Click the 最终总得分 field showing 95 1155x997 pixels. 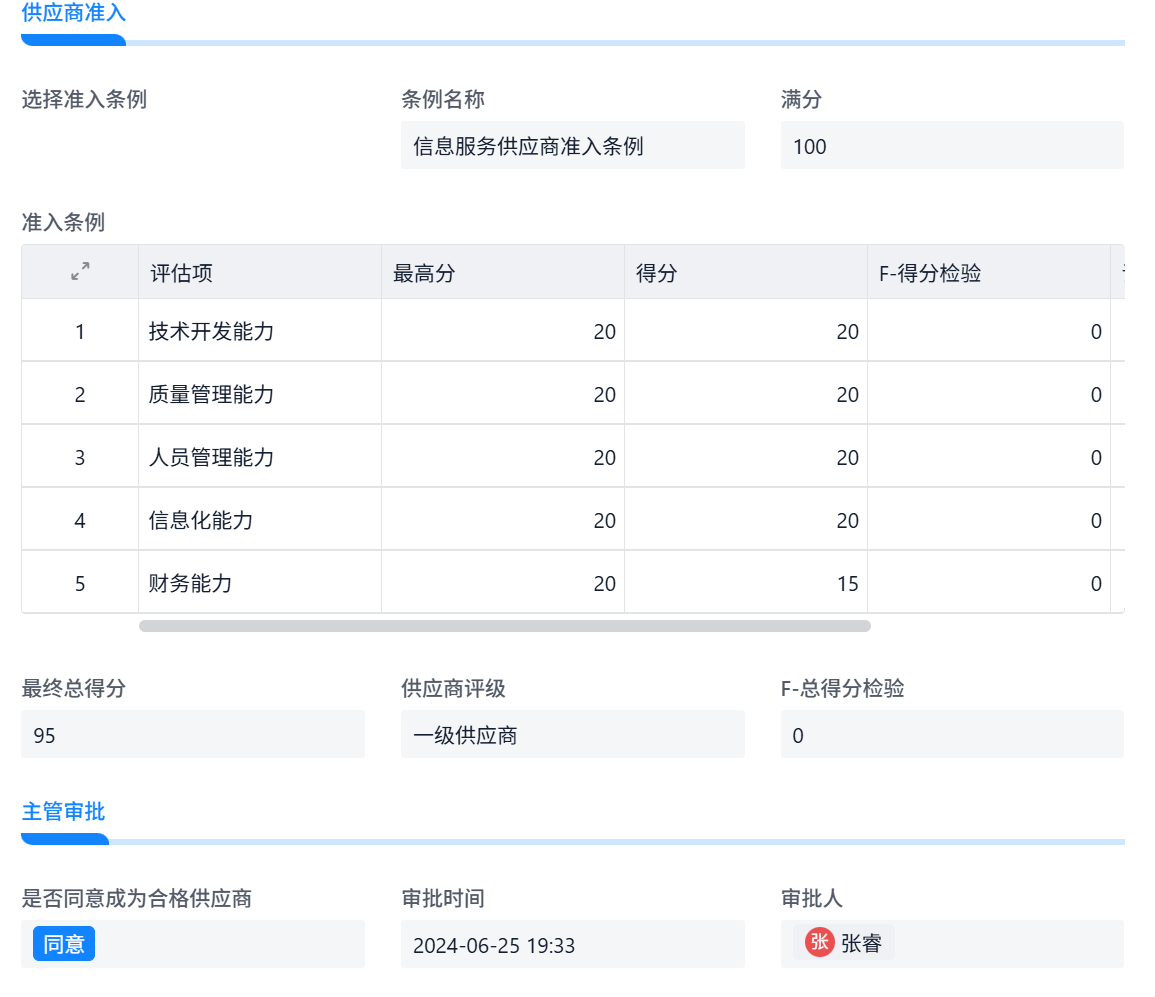192,735
